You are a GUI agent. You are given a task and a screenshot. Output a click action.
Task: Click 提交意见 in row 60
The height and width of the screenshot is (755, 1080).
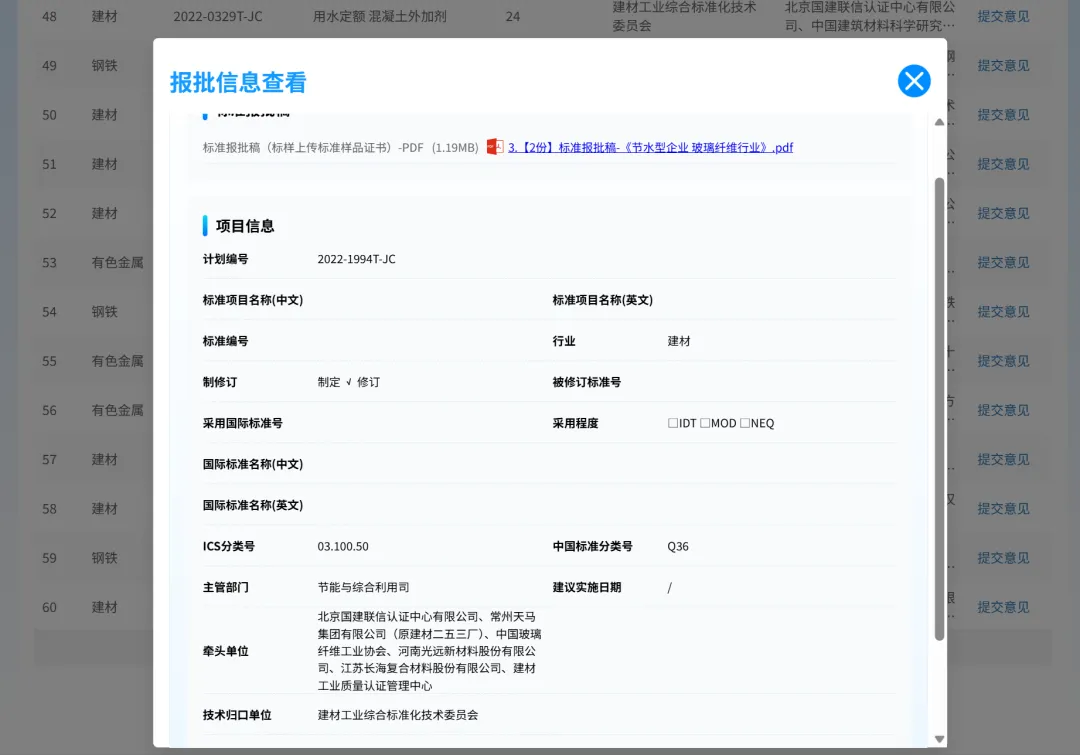coord(1003,608)
